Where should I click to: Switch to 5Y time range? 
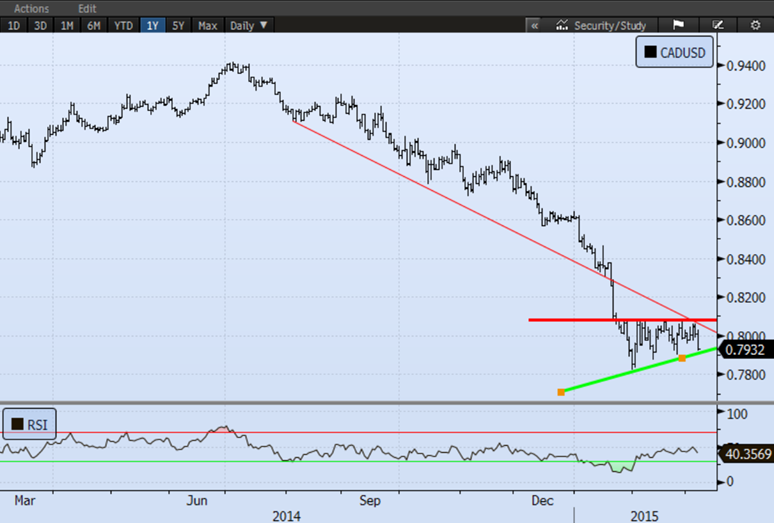tap(179, 25)
